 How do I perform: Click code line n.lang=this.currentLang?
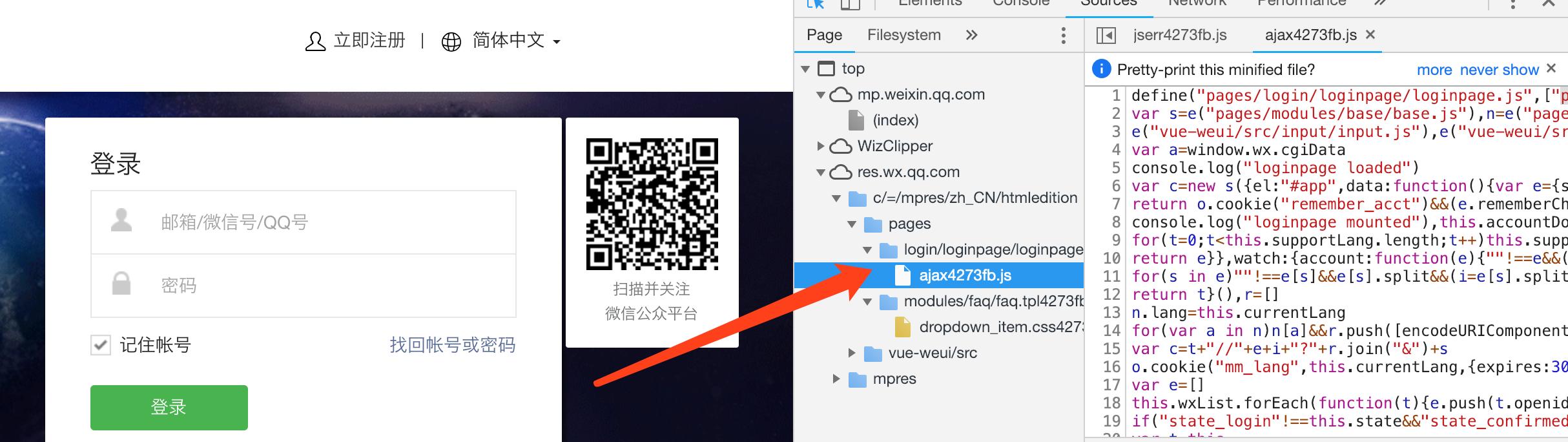click(1239, 313)
